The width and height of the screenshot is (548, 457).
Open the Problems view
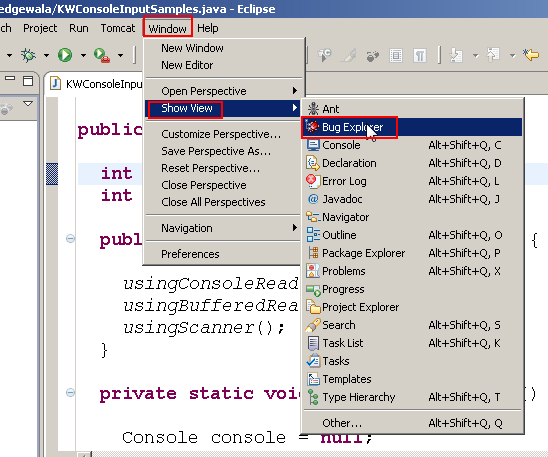click(413, 271)
